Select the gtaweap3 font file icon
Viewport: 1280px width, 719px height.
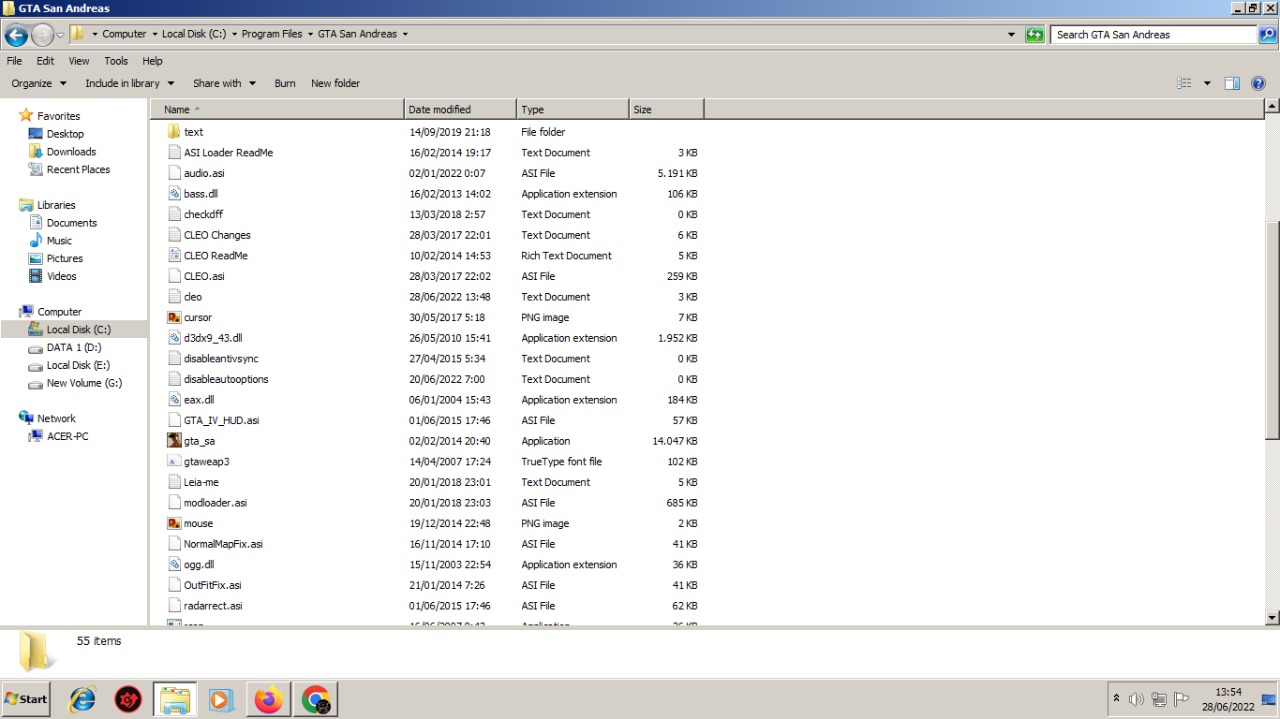(x=174, y=461)
